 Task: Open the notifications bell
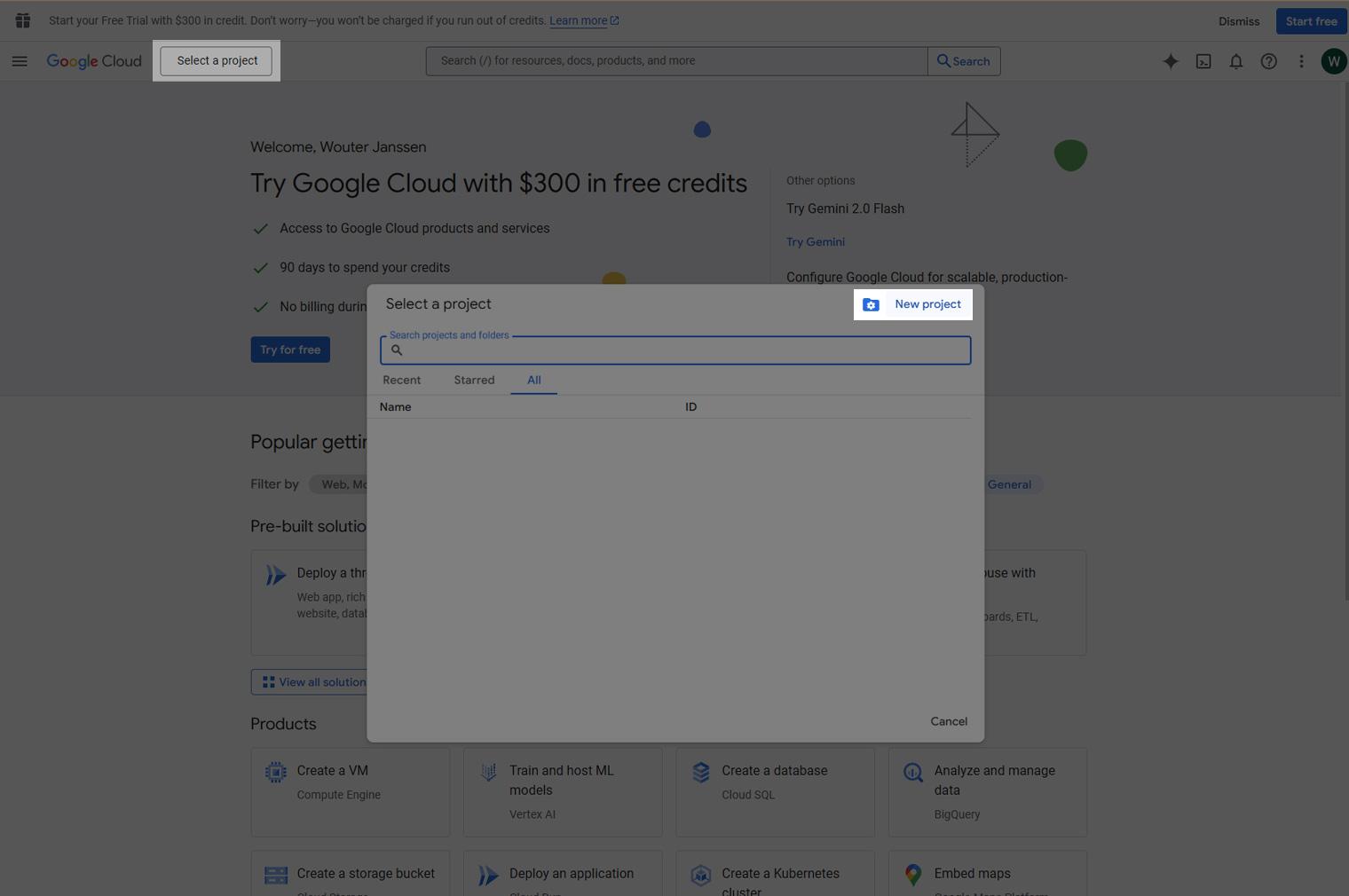[x=1235, y=61]
